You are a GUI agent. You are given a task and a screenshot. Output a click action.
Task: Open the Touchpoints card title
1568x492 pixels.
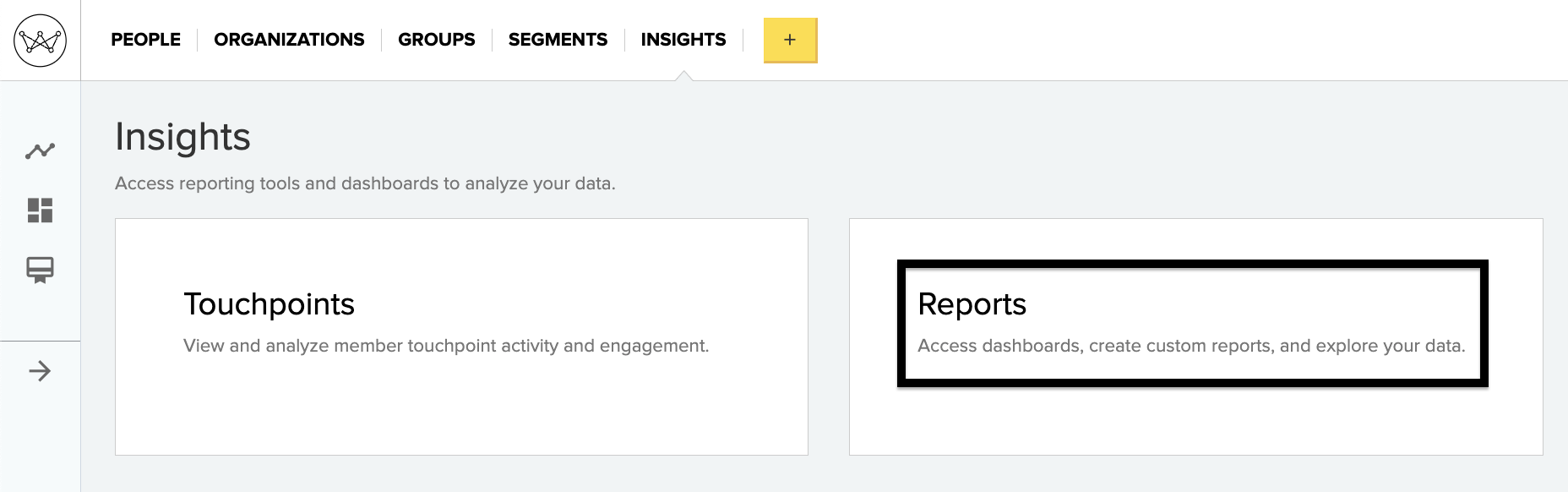point(269,304)
